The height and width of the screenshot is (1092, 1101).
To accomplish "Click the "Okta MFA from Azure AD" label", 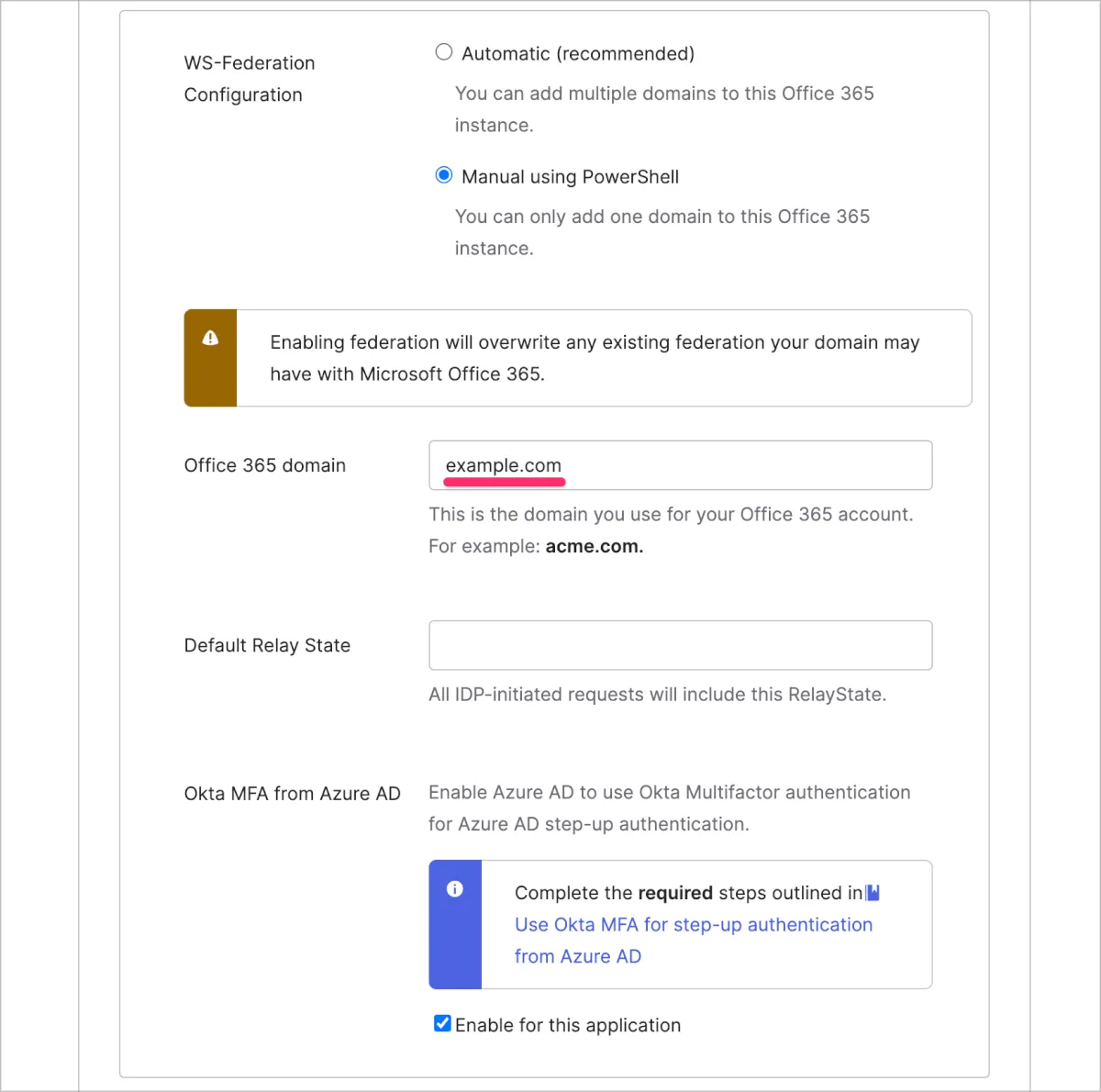I will 292,794.
